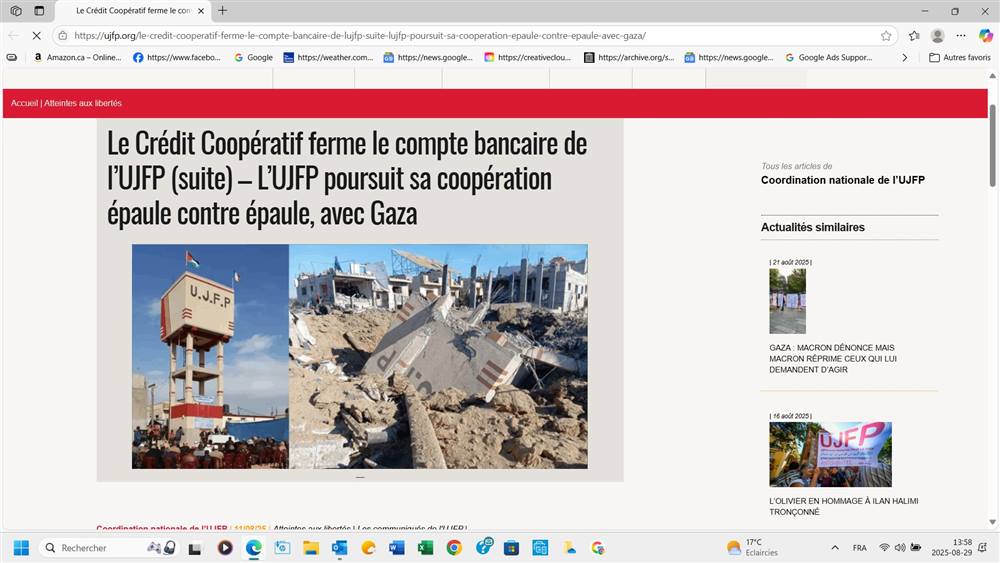Open Outlook from the taskbar
This screenshot has width=1000, height=563.
point(339,548)
